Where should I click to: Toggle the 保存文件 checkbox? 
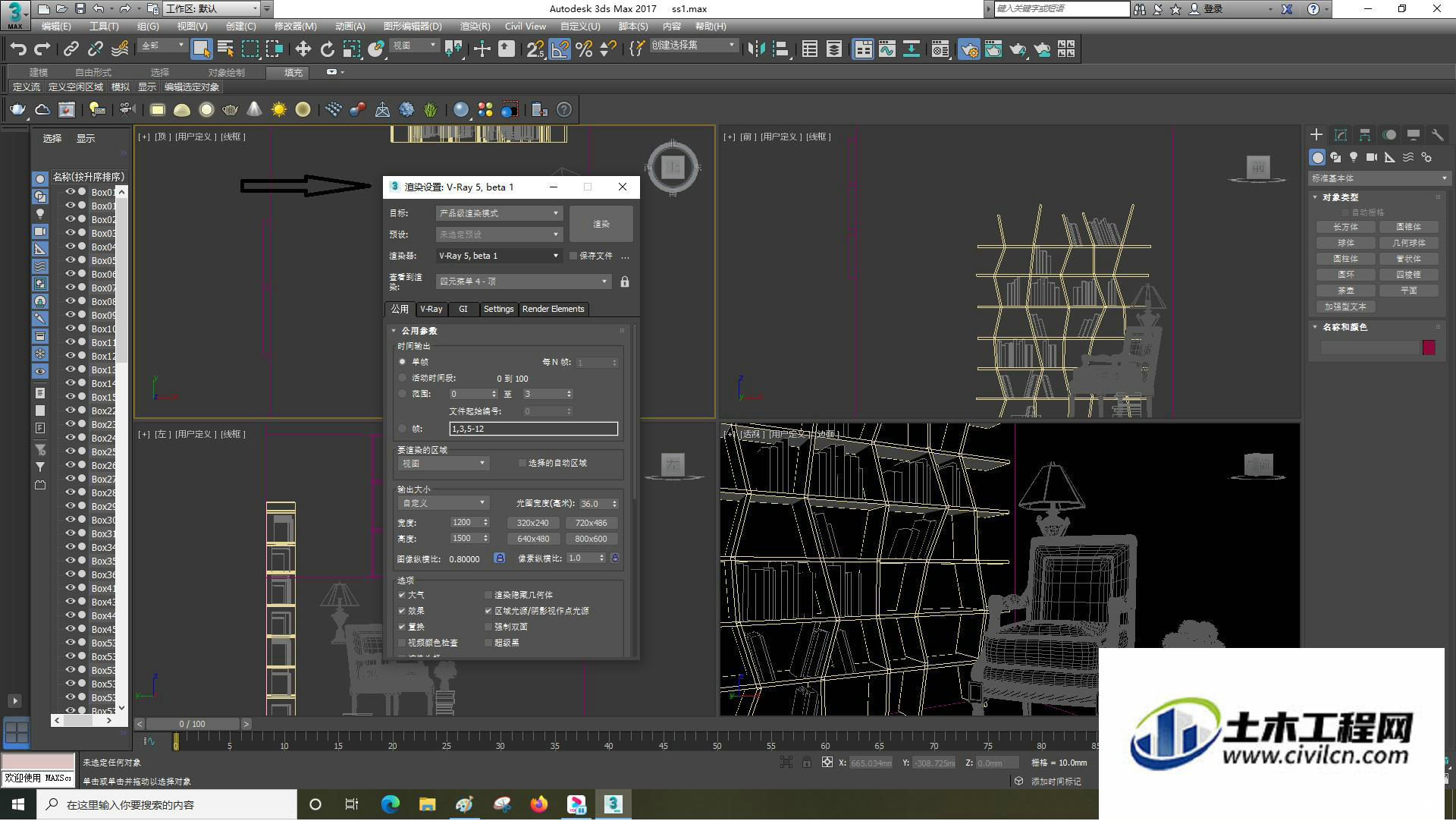point(573,256)
